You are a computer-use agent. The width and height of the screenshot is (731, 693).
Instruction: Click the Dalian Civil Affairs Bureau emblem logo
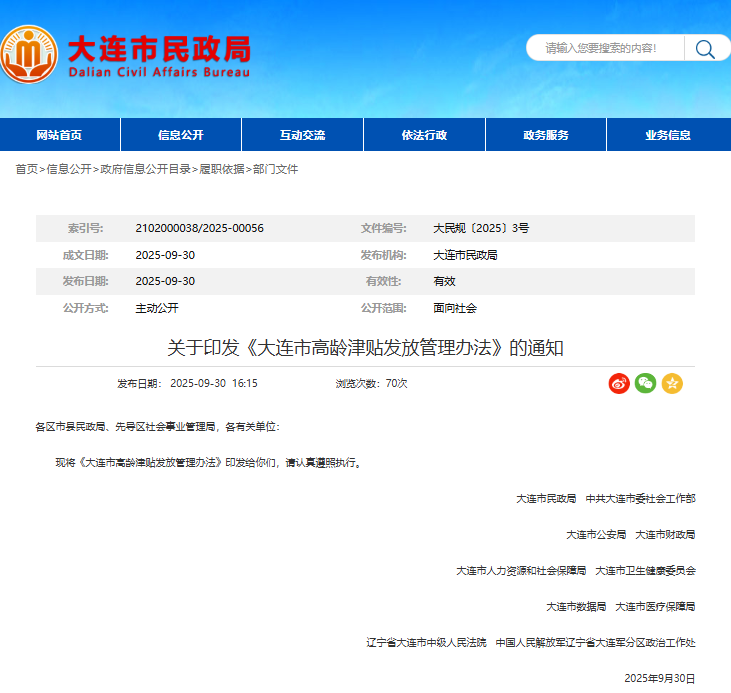click(30, 54)
